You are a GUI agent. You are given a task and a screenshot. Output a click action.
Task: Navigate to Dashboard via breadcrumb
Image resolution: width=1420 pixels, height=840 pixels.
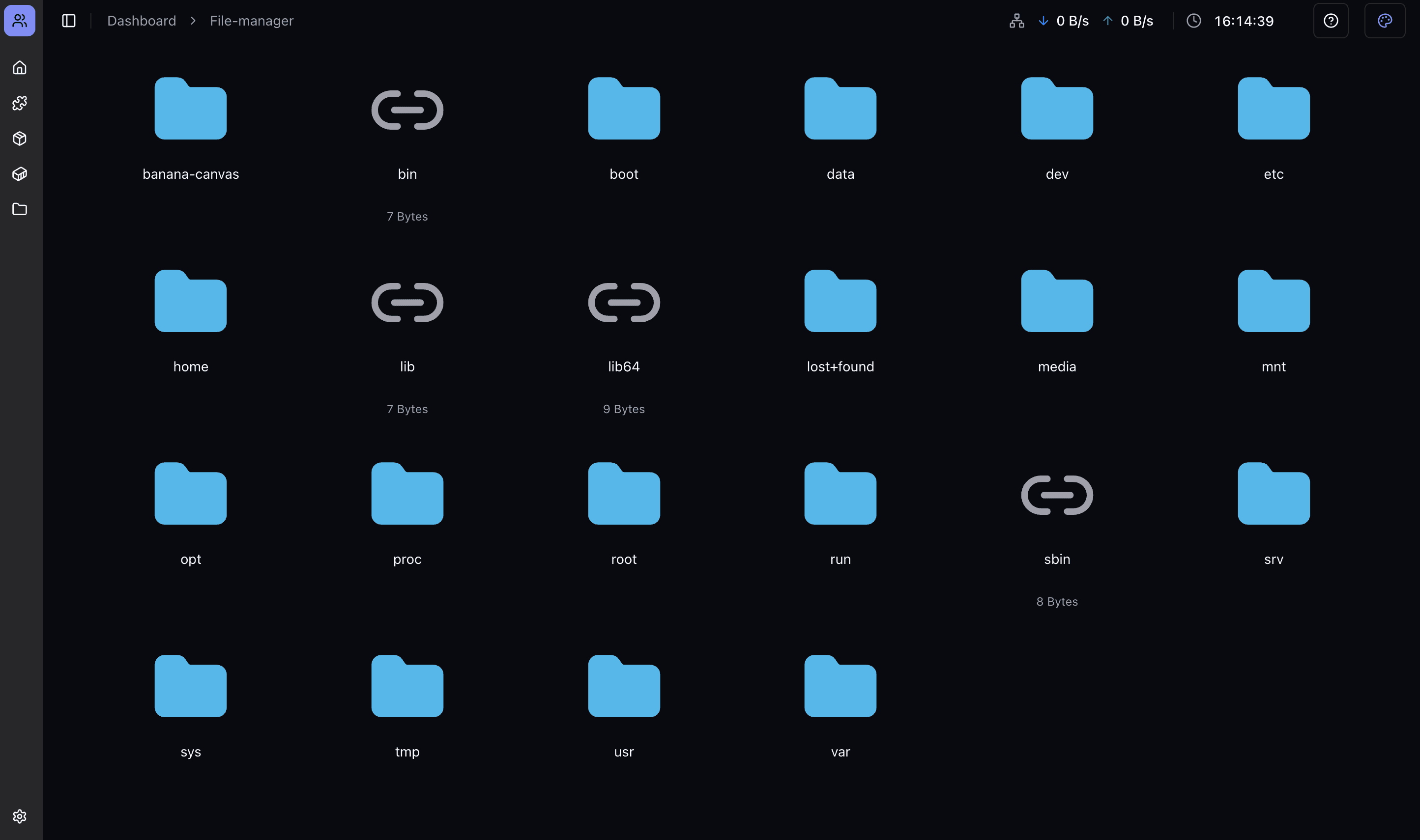pos(141,20)
